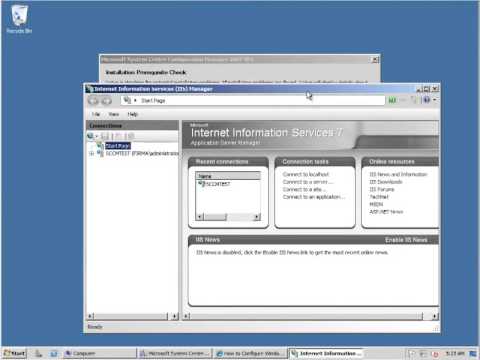This screenshot has width=480, height=360.
Task: Open the TechNet link
Action: pyautogui.click(x=379, y=197)
